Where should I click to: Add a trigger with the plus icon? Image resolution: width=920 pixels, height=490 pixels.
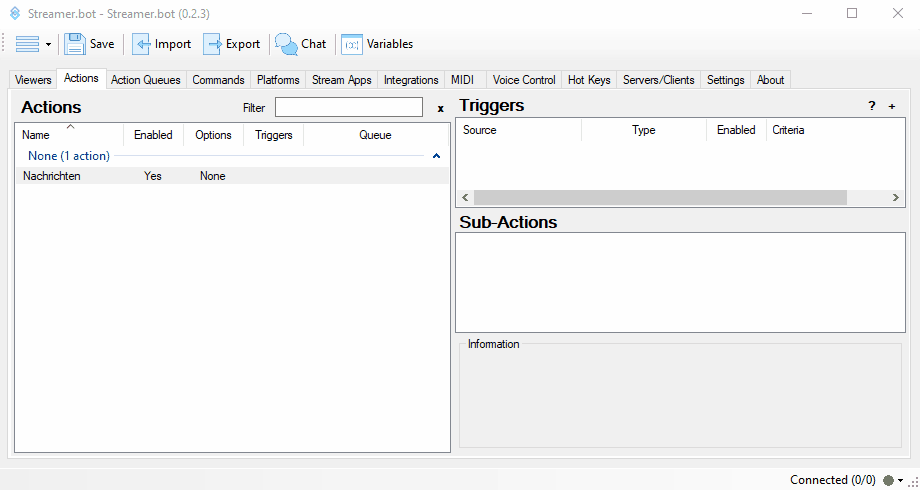click(892, 106)
